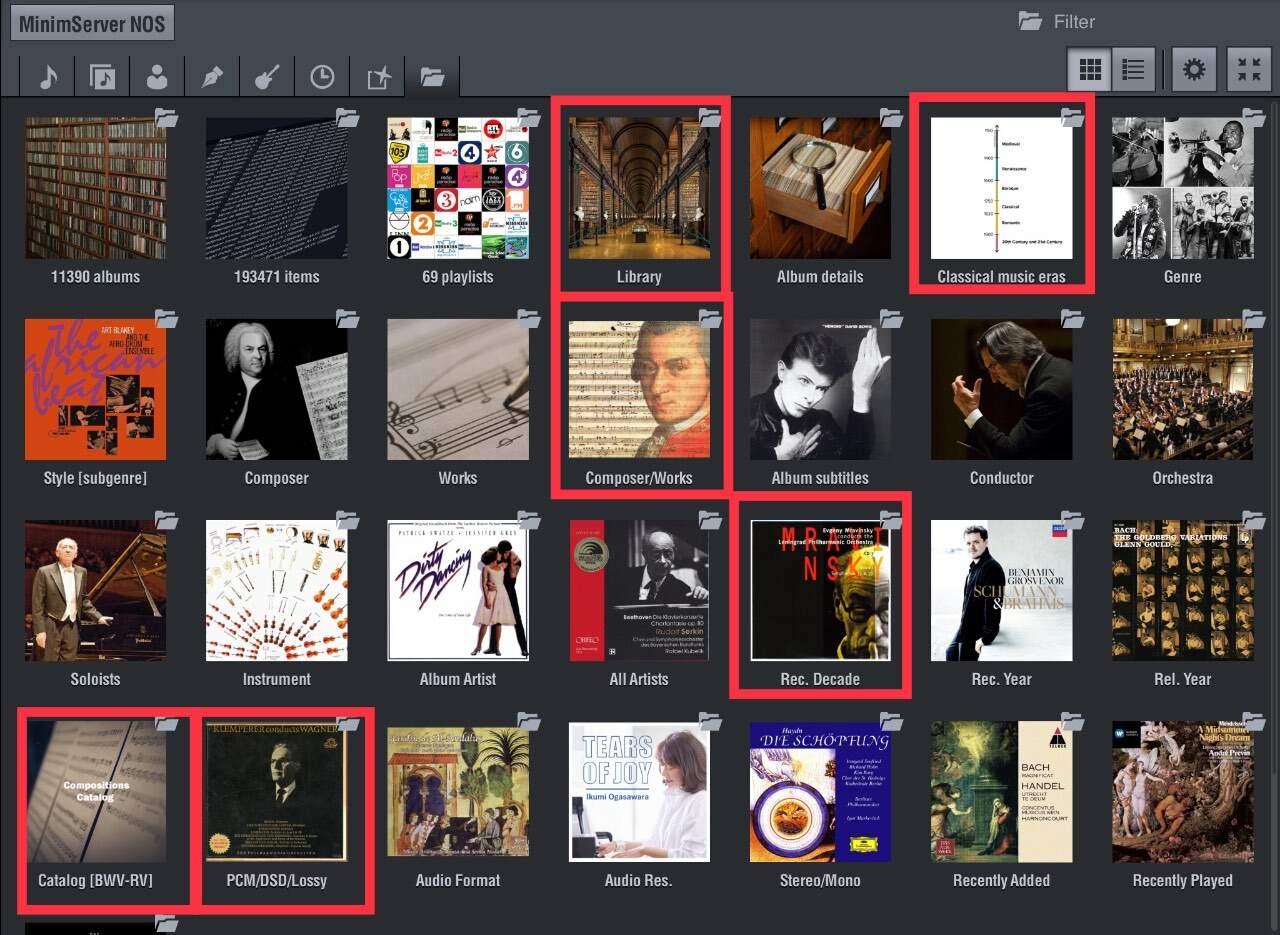Open Album details thumbnail
The width and height of the screenshot is (1280, 935).
[x=820, y=188]
